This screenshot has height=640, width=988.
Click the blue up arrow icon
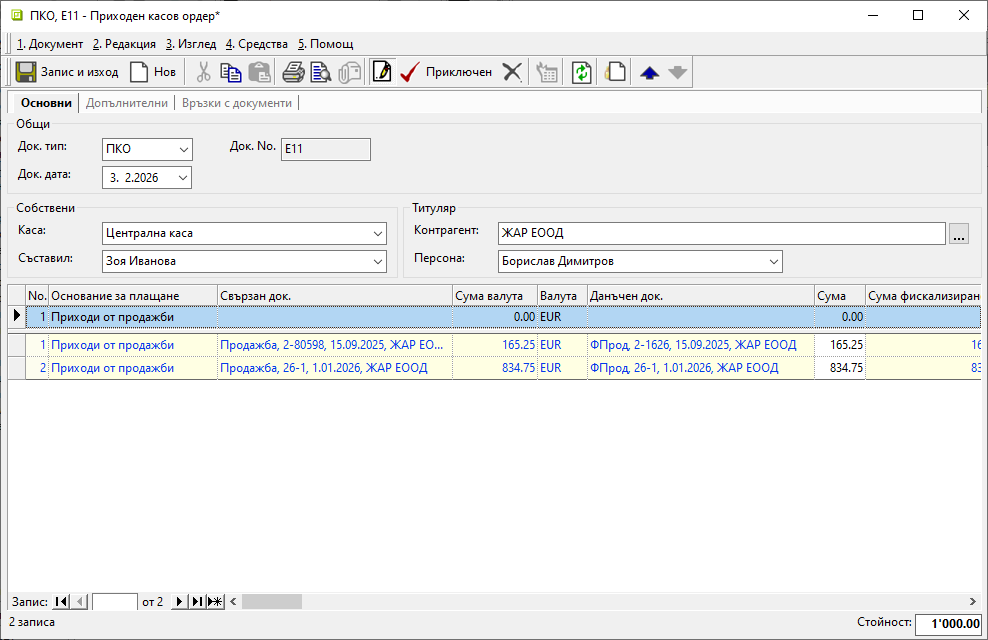click(649, 72)
